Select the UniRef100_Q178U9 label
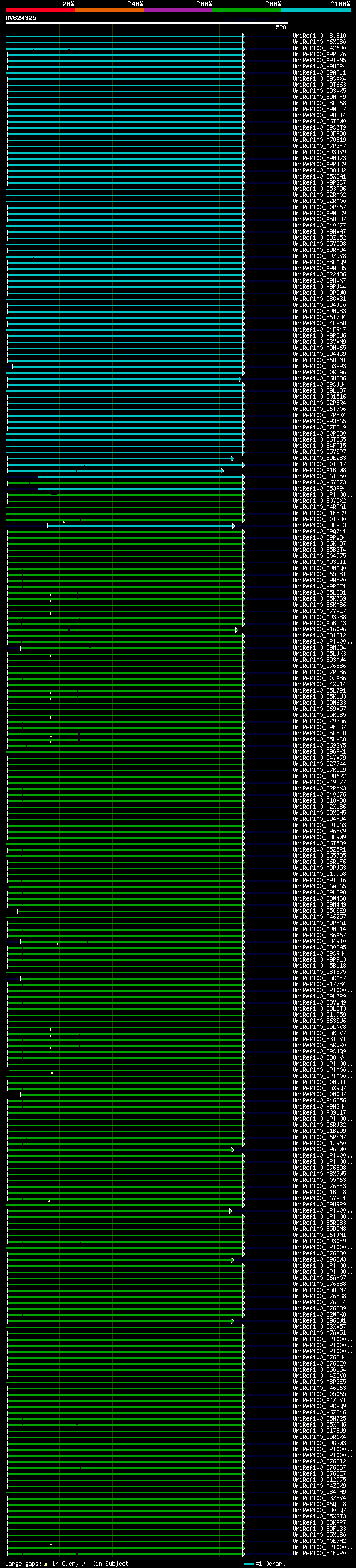Screen dimensions: 356x1568 coord(319,1431)
